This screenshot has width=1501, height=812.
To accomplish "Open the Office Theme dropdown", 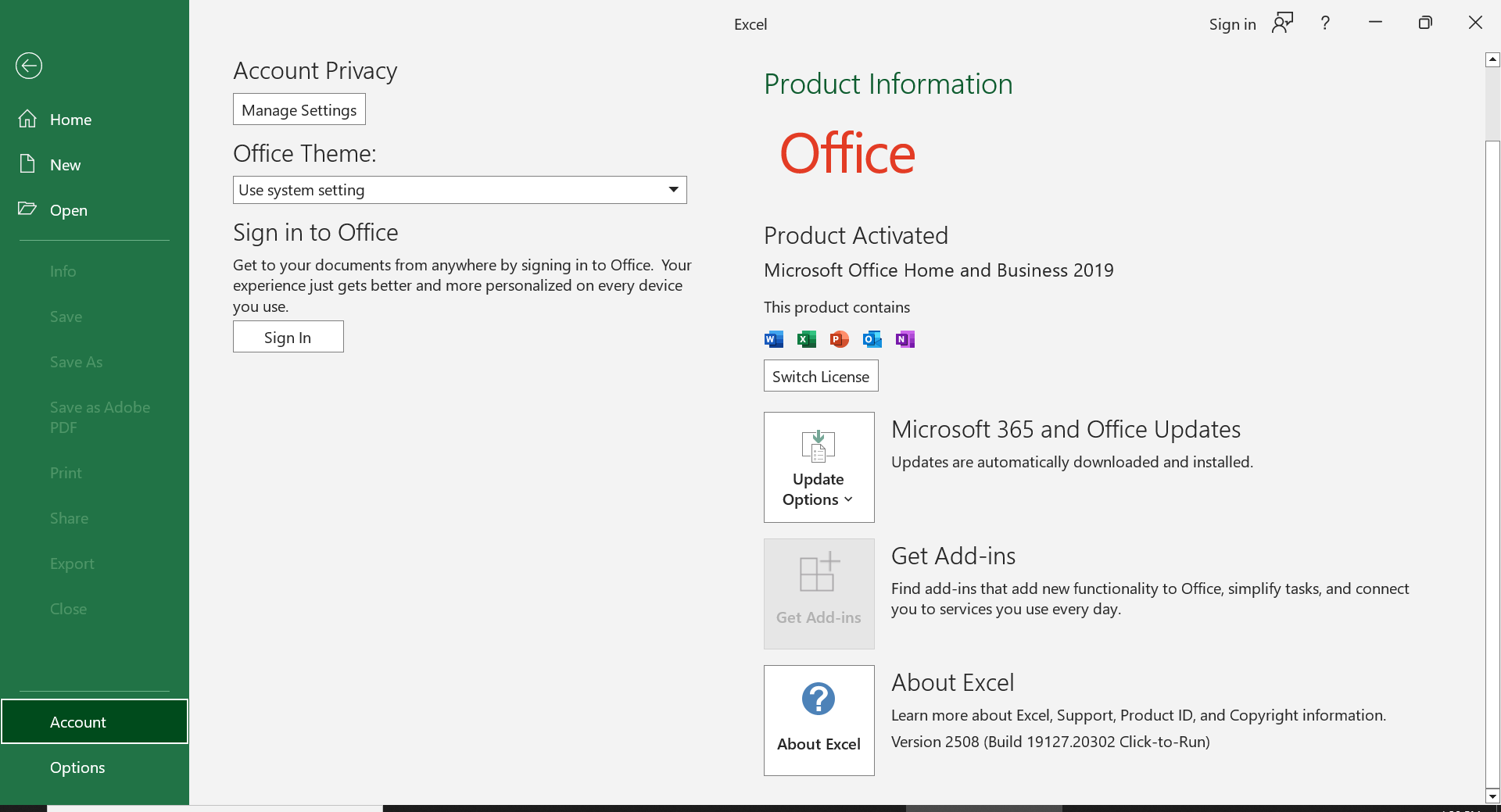I will pyautogui.click(x=460, y=190).
